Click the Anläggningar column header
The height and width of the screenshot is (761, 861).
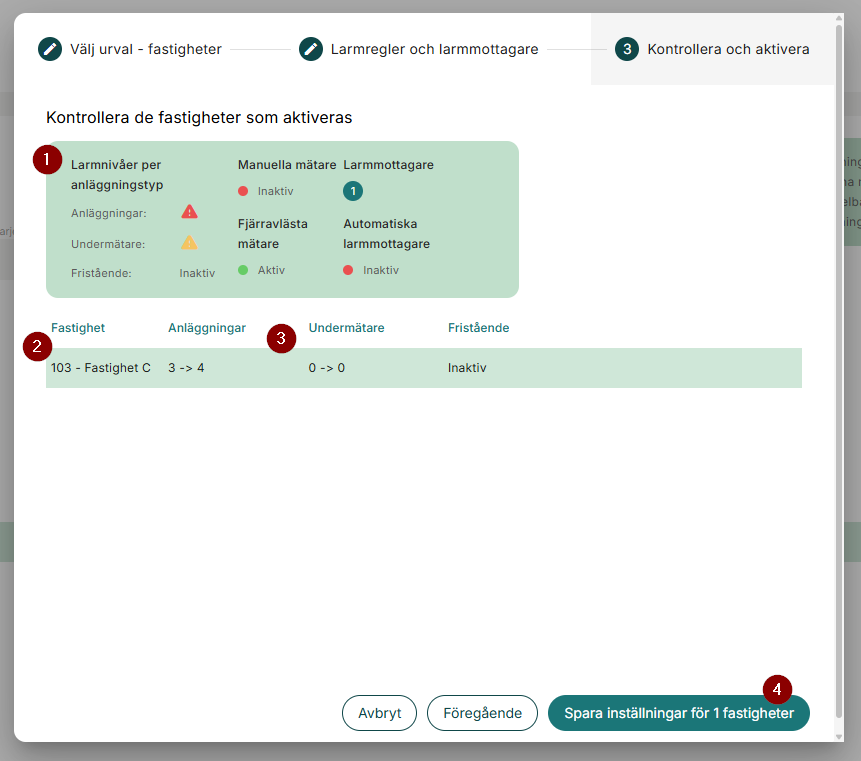point(206,328)
